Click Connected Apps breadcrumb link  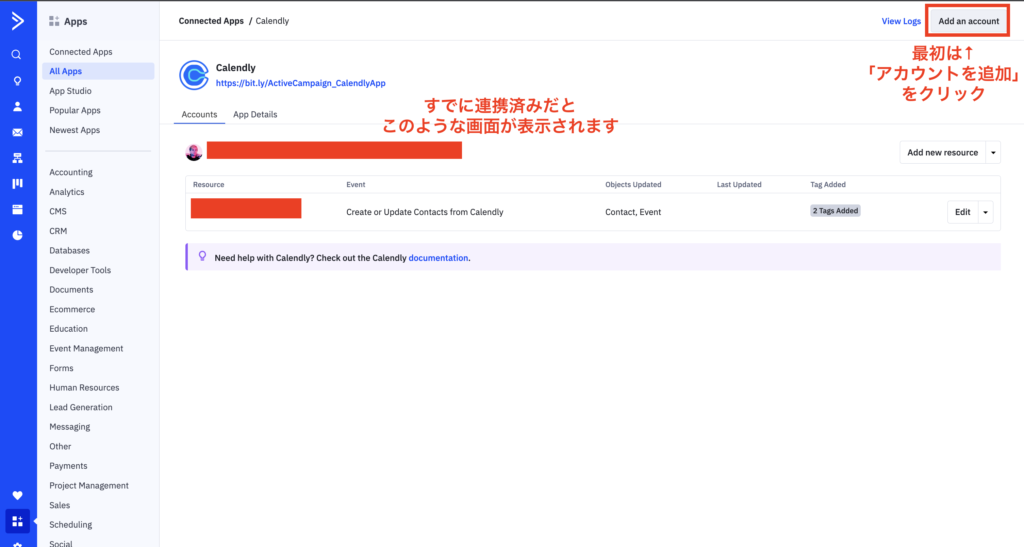[211, 21]
